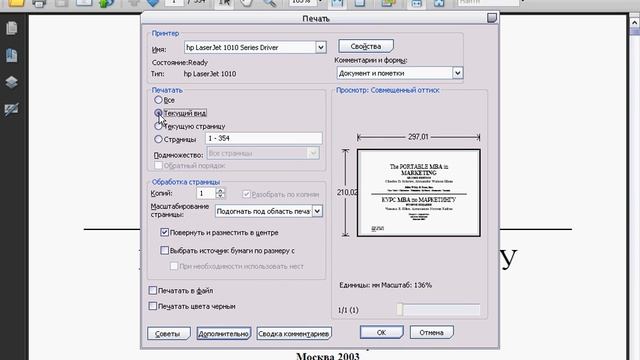The image size is (640, 360).
Task: Click the 'Копий' number field
Action: click(206, 193)
